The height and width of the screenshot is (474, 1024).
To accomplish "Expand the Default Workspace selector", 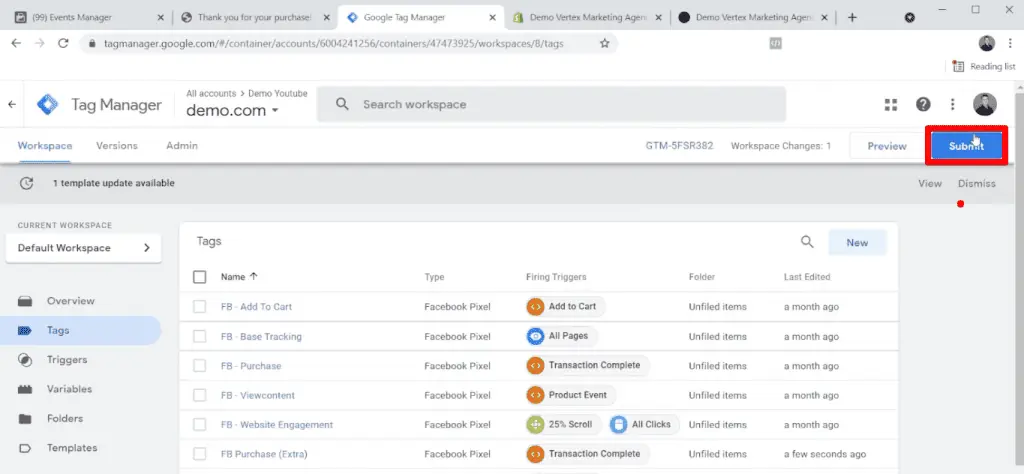I will [83, 248].
